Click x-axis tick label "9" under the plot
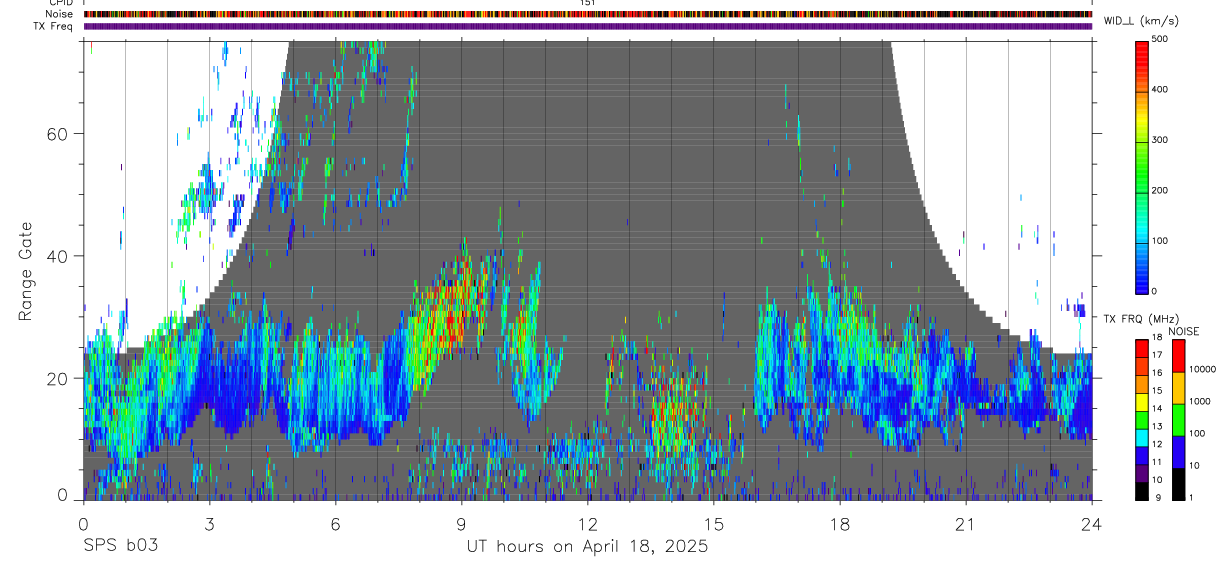The width and height of the screenshot is (1228, 567). [461, 523]
